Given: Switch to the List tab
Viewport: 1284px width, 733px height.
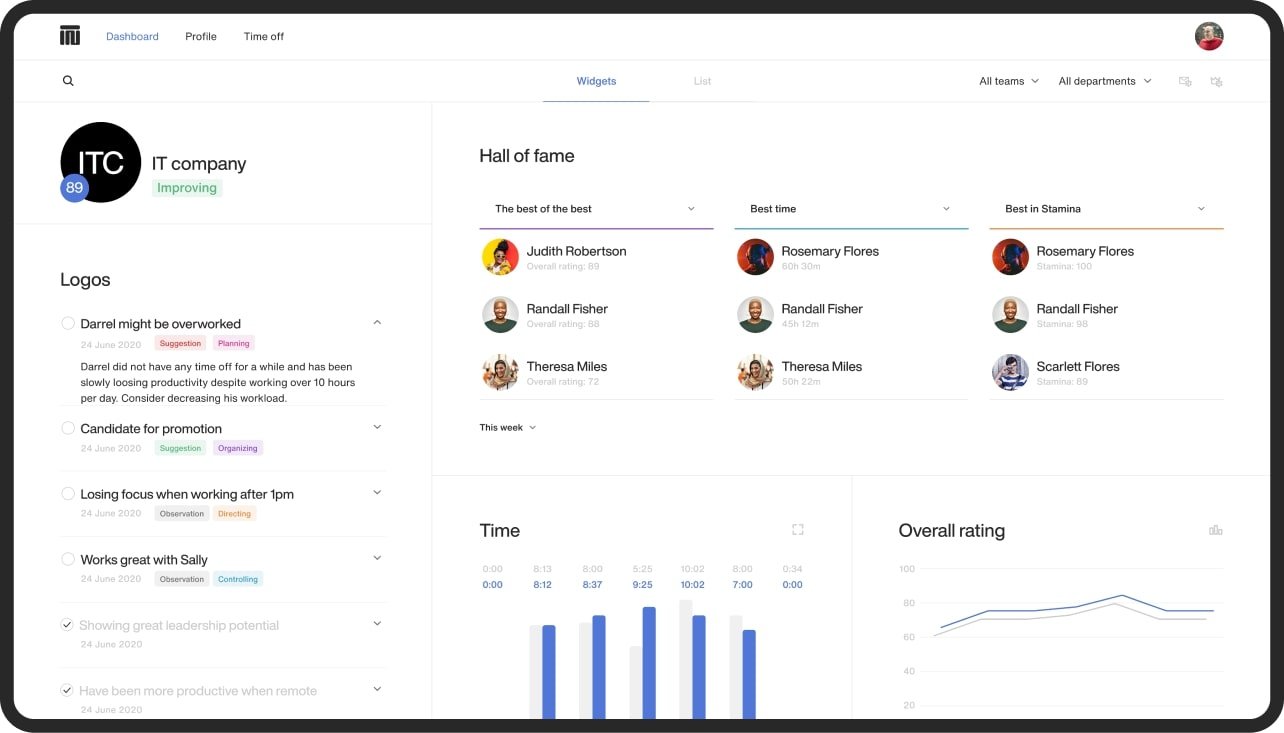Looking at the screenshot, I should pyautogui.click(x=702, y=81).
